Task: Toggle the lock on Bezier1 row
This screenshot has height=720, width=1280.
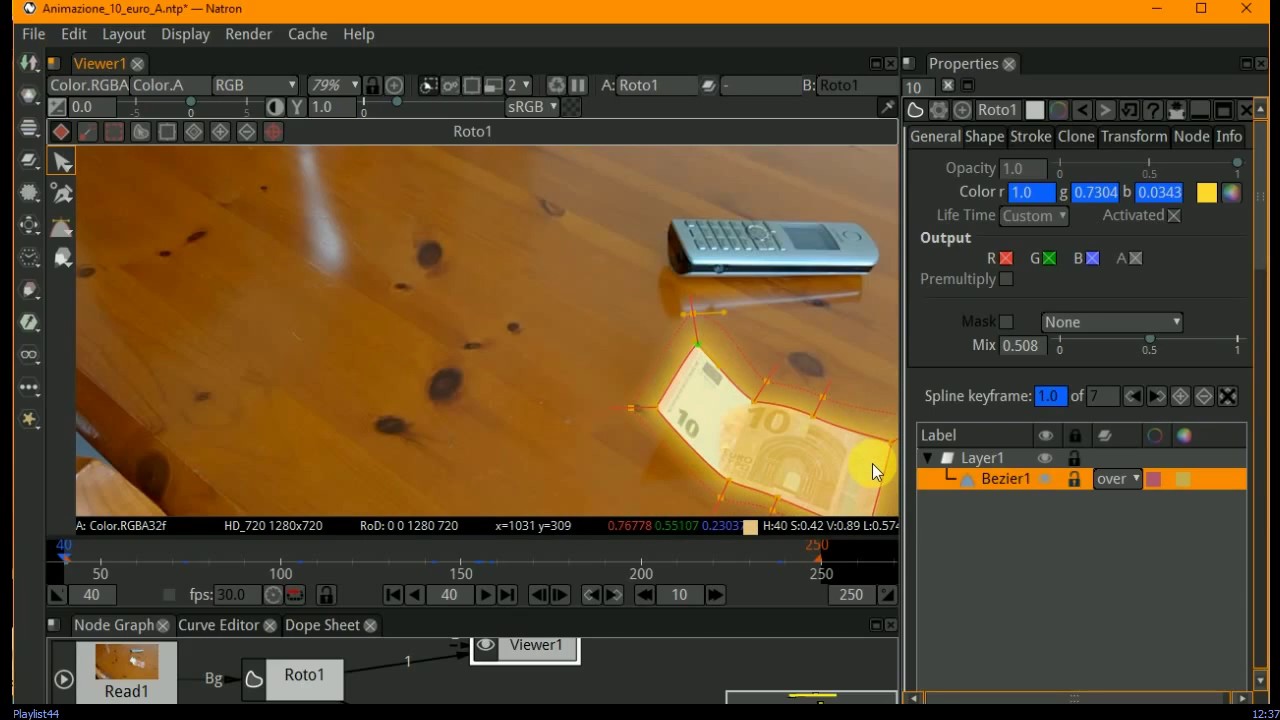Action: pos(1074,479)
